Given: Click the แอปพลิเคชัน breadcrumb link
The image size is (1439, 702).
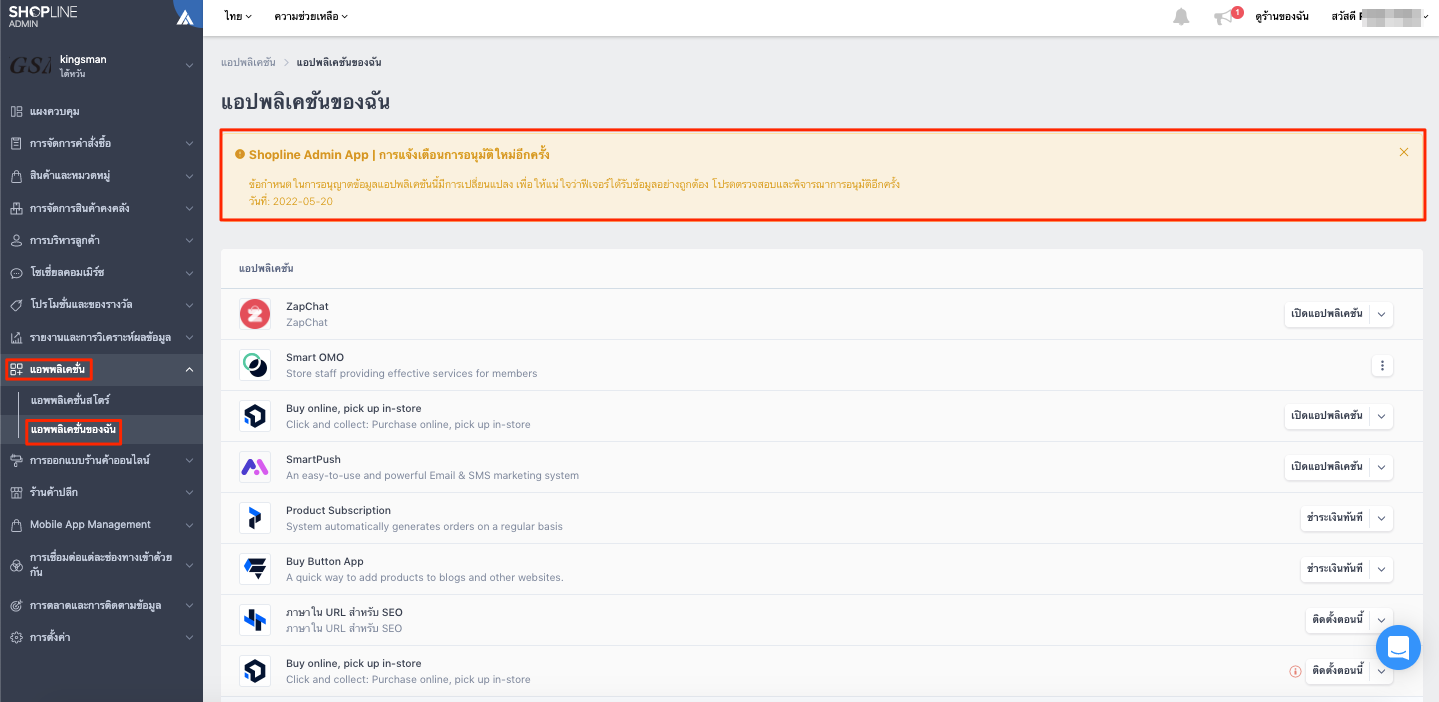Looking at the screenshot, I should pos(248,62).
